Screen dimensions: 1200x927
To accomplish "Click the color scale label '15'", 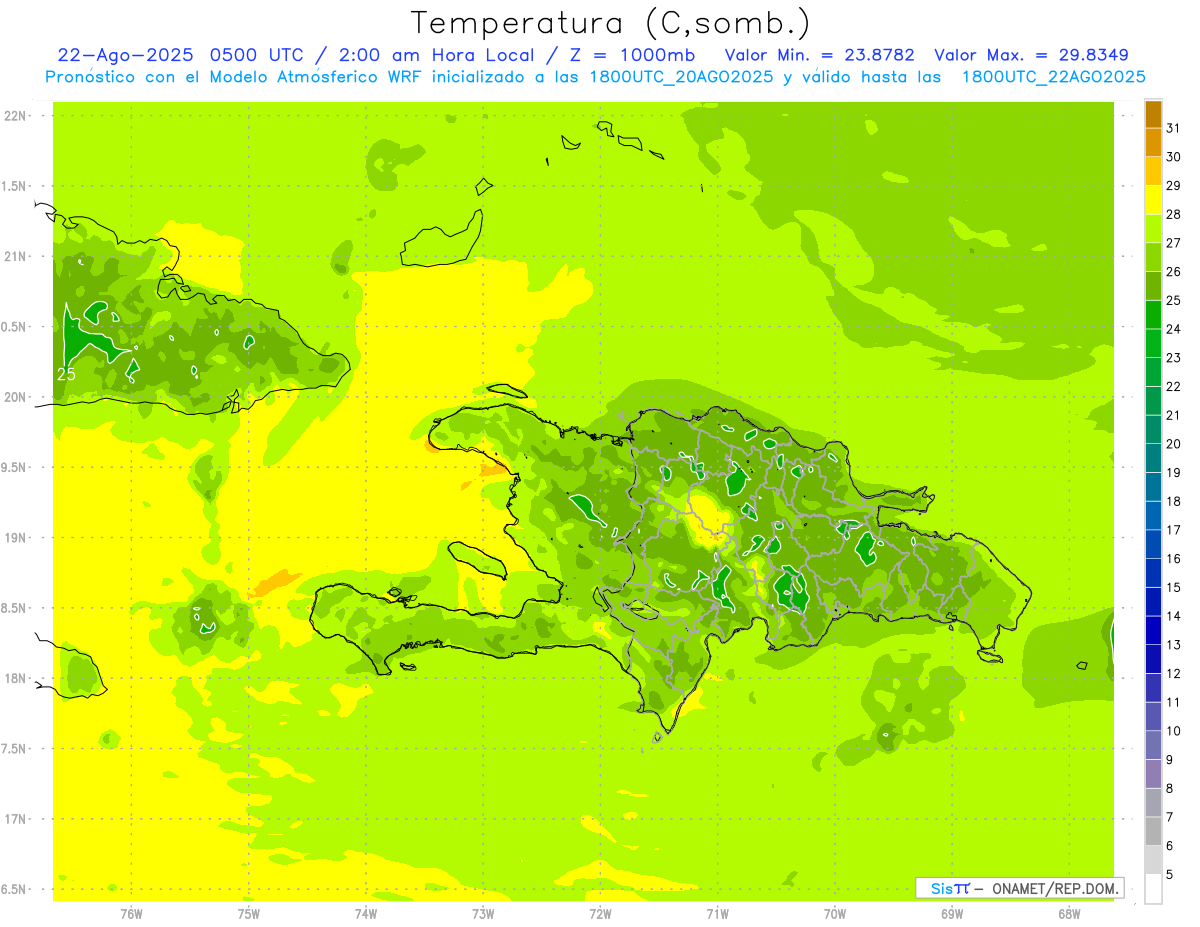I will coord(1174,588).
